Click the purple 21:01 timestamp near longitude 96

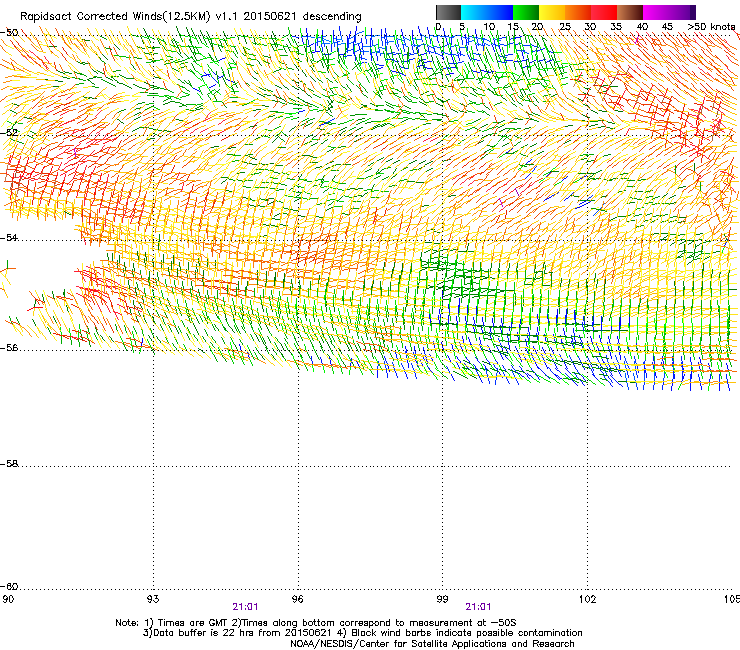click(245, 607)
